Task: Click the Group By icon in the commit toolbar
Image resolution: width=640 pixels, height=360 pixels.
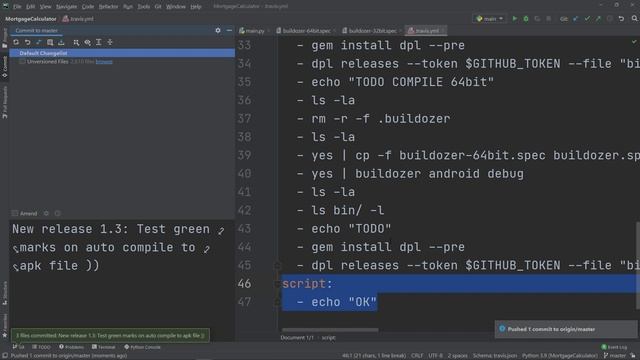Action: (76, 42)
